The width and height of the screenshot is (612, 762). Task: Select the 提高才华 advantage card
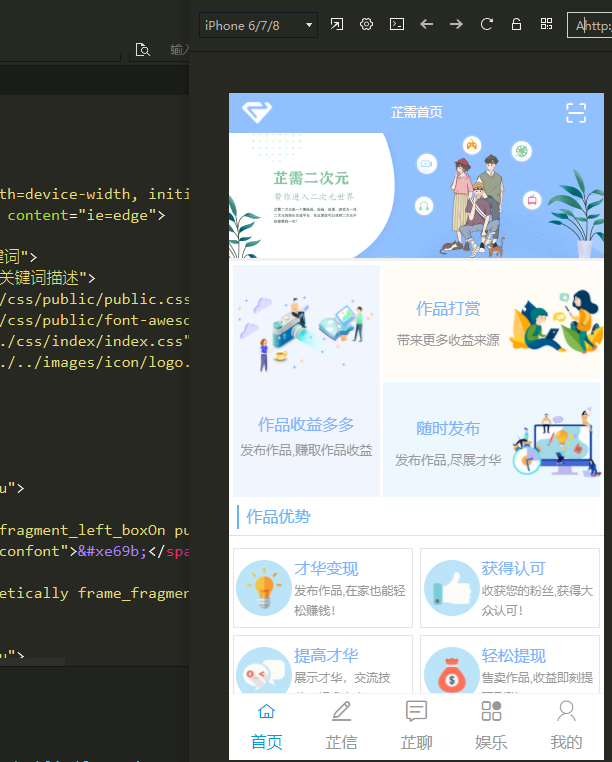point(323,665)
